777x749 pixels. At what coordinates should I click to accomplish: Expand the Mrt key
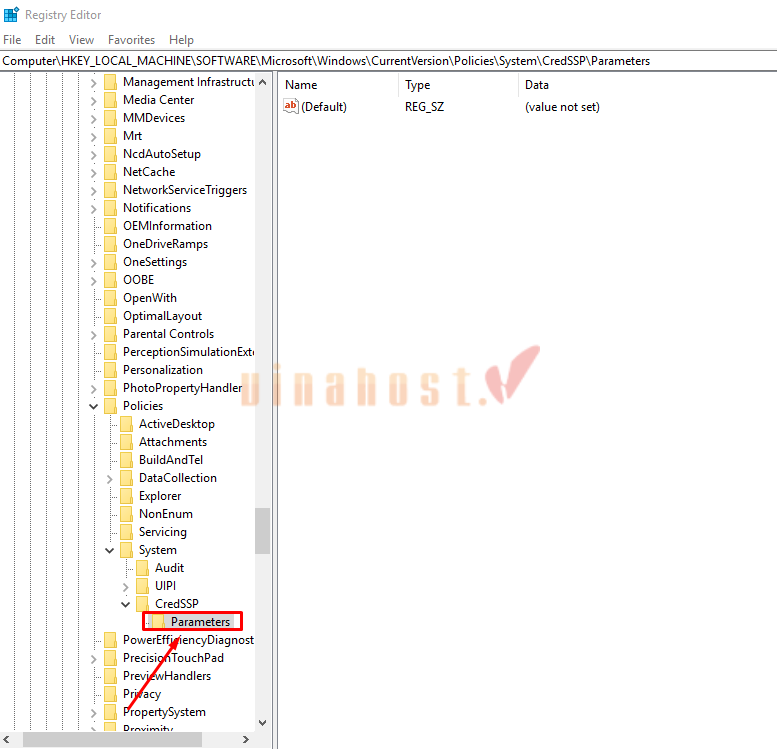(94, 137)
